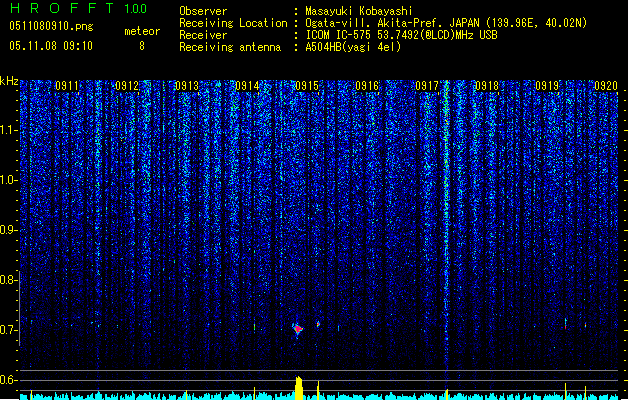The image size is (629, 400).
Task: Click the 1.0 kHz axis tick label
Action: (9, 181)
